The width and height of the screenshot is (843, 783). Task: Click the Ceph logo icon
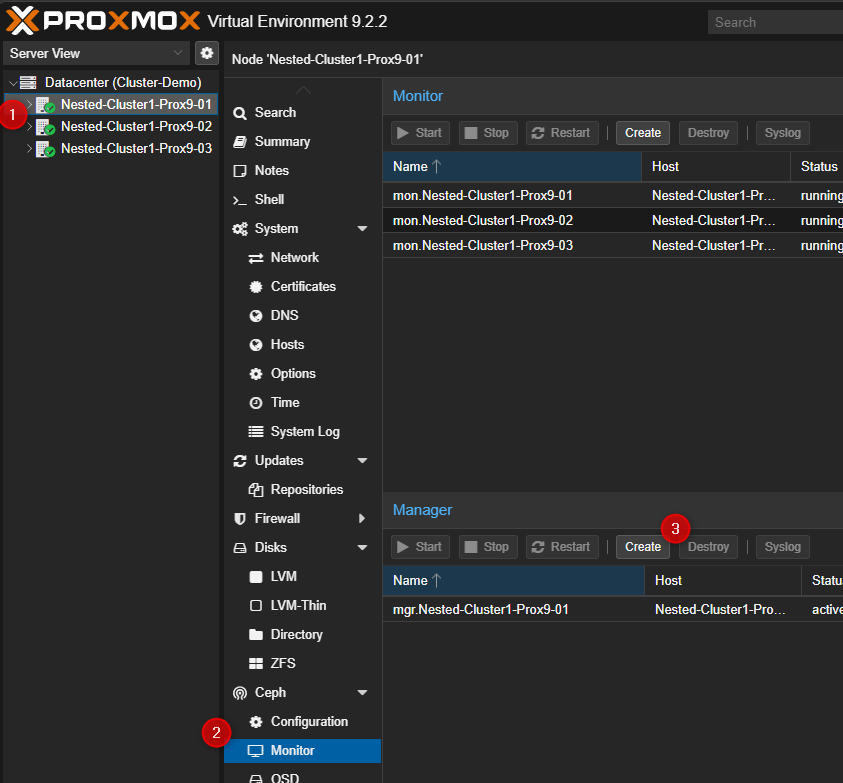tap(240, 693)
